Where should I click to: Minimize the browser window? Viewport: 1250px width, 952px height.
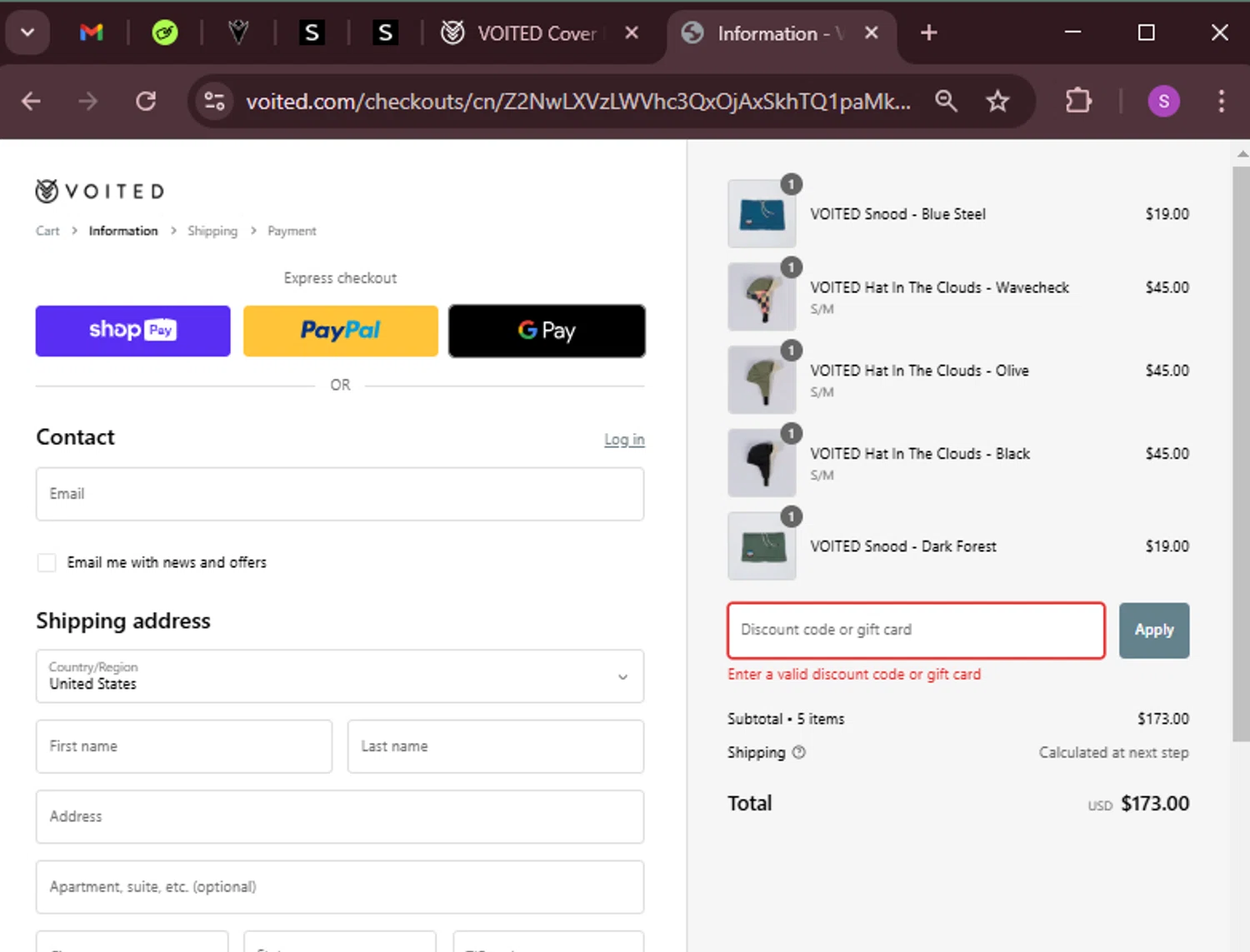1073,33
